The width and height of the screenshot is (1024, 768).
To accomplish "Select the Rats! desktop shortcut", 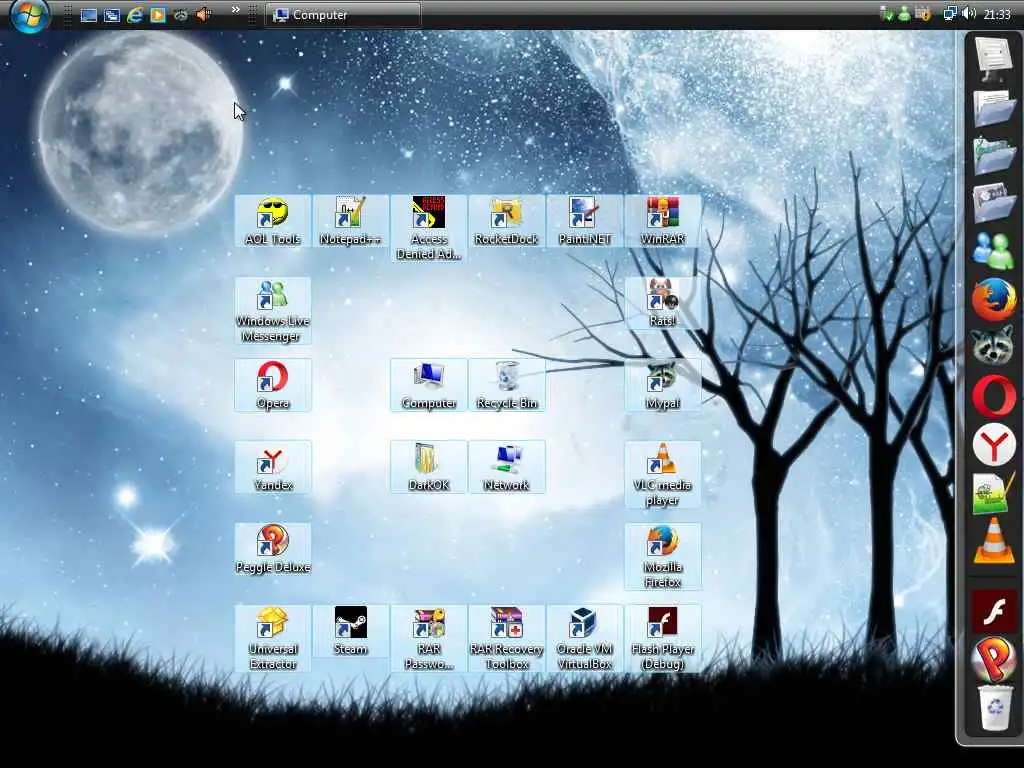I will (662, 303).
